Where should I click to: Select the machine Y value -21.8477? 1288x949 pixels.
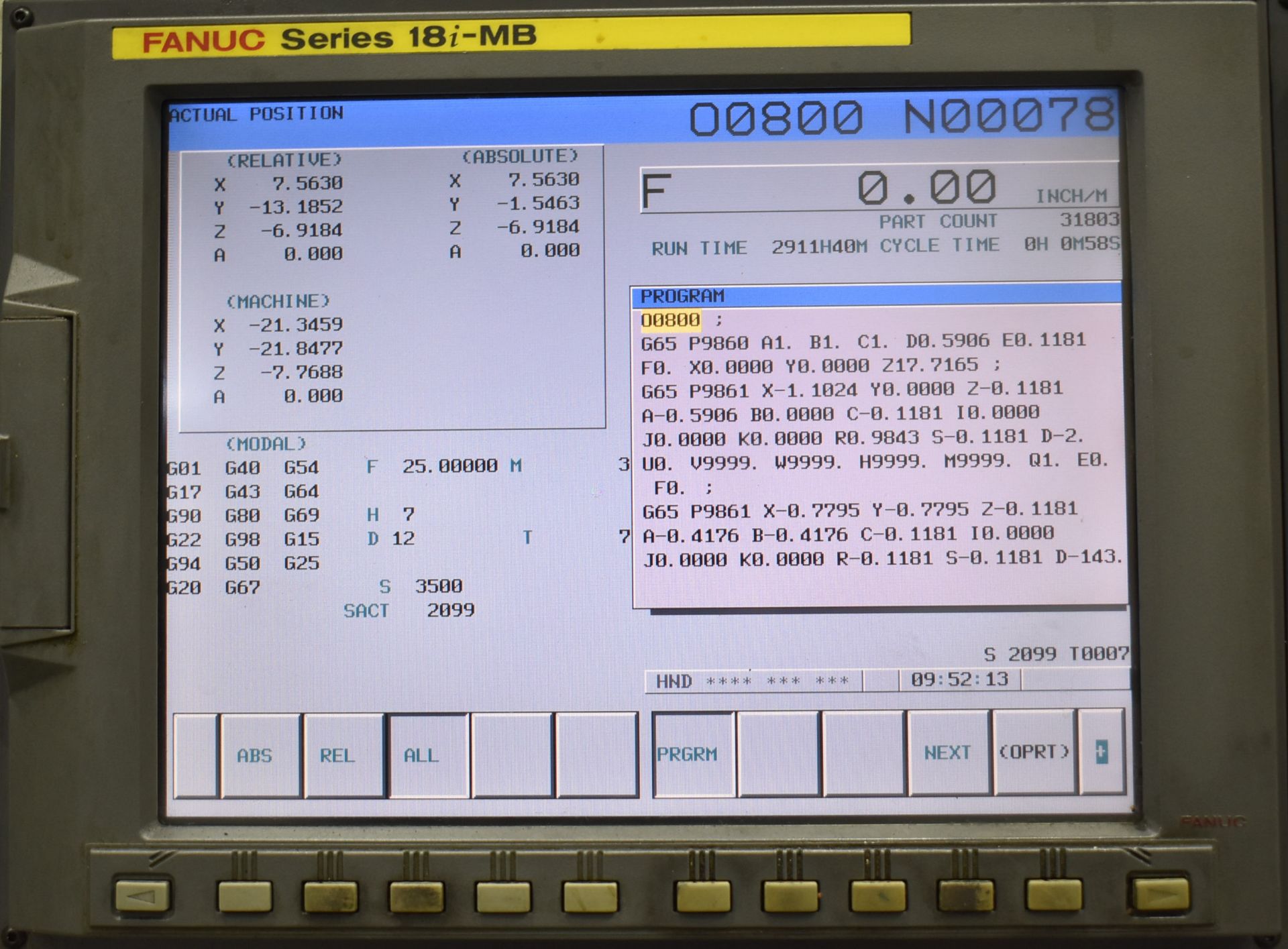(x=296, y=349)
